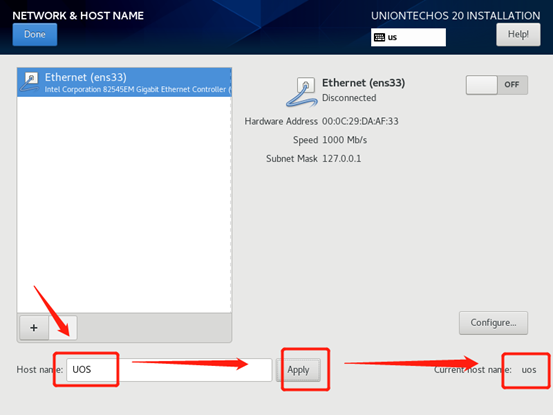This screenshot has height=415, width=553.
Task: Click the NETWORK & HOST NAME title
Action: point(78,16)
